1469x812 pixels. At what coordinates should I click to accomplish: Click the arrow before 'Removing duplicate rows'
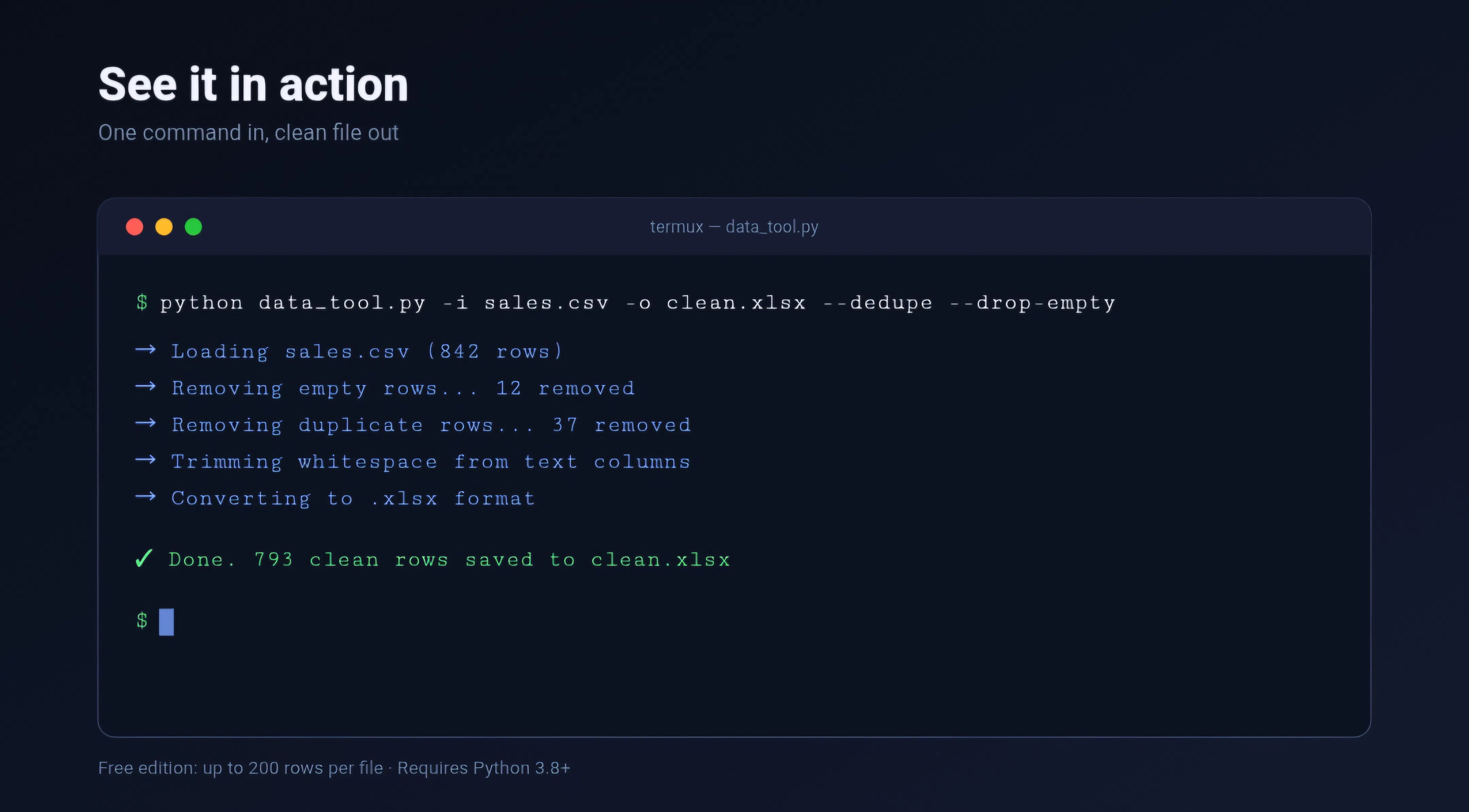[146, 423]
